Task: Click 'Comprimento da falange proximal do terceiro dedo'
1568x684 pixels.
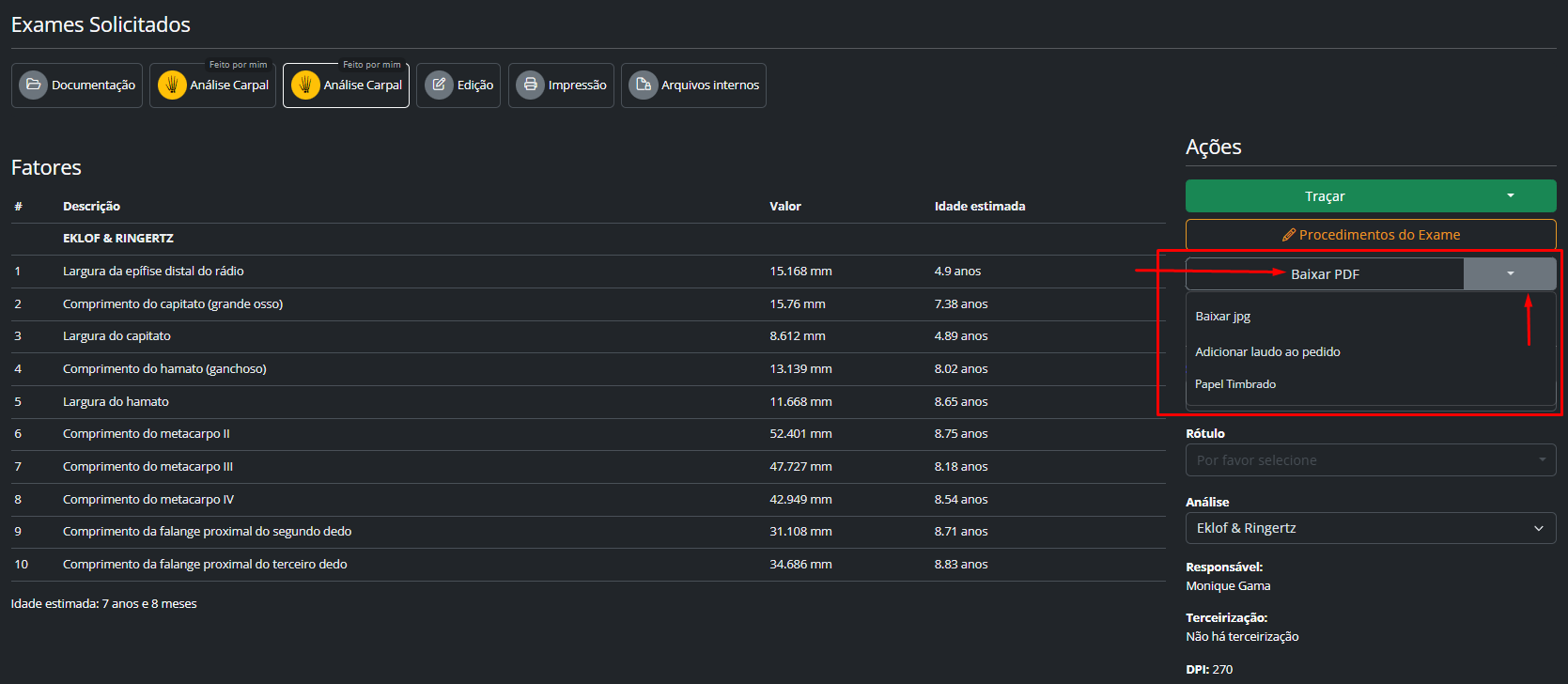Action: coord(205,565)
